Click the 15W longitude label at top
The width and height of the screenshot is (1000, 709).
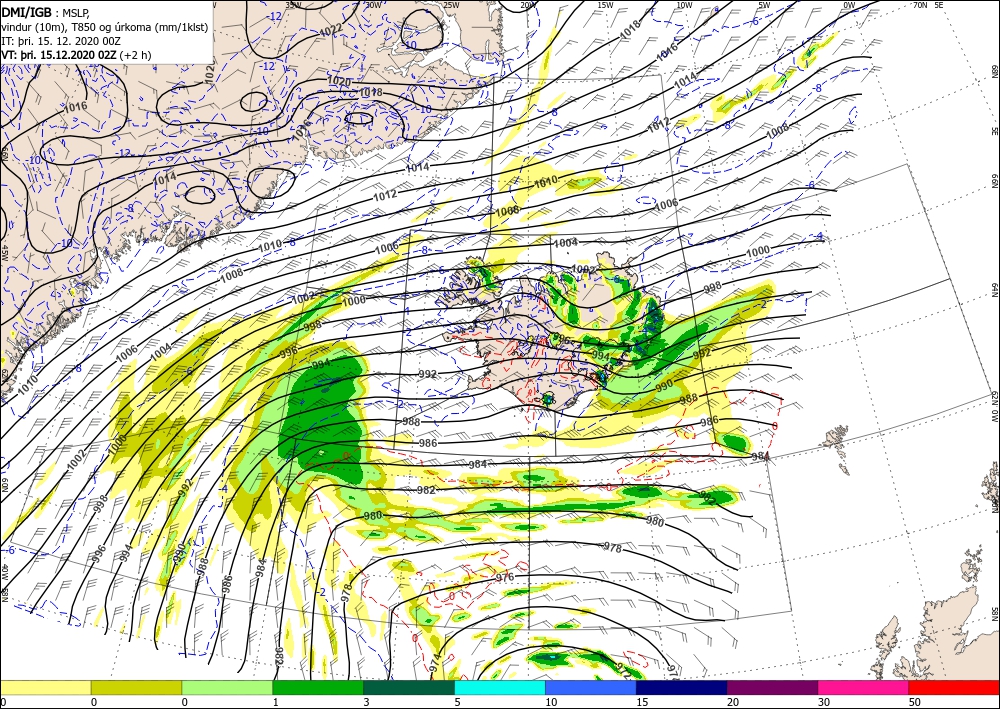pos(606,5)
